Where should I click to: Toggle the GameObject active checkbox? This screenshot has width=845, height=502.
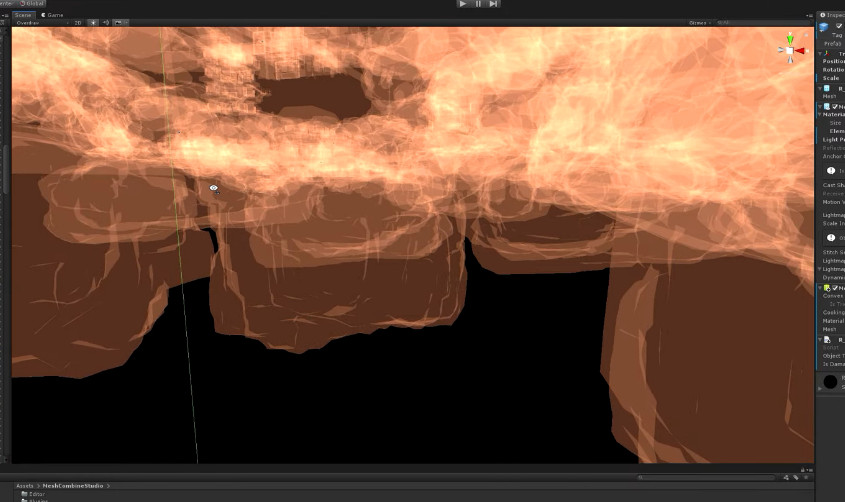pos(838,26)
